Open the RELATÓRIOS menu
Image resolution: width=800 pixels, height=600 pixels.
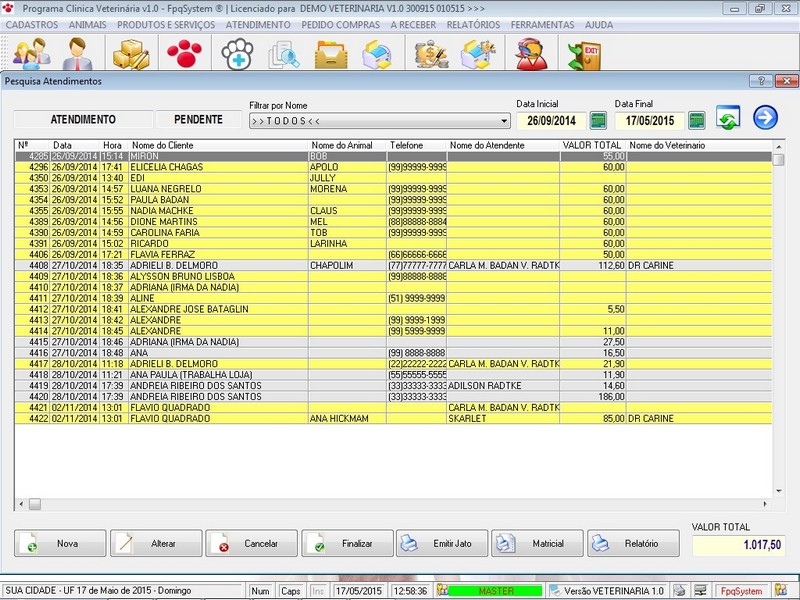pos(473,25)
